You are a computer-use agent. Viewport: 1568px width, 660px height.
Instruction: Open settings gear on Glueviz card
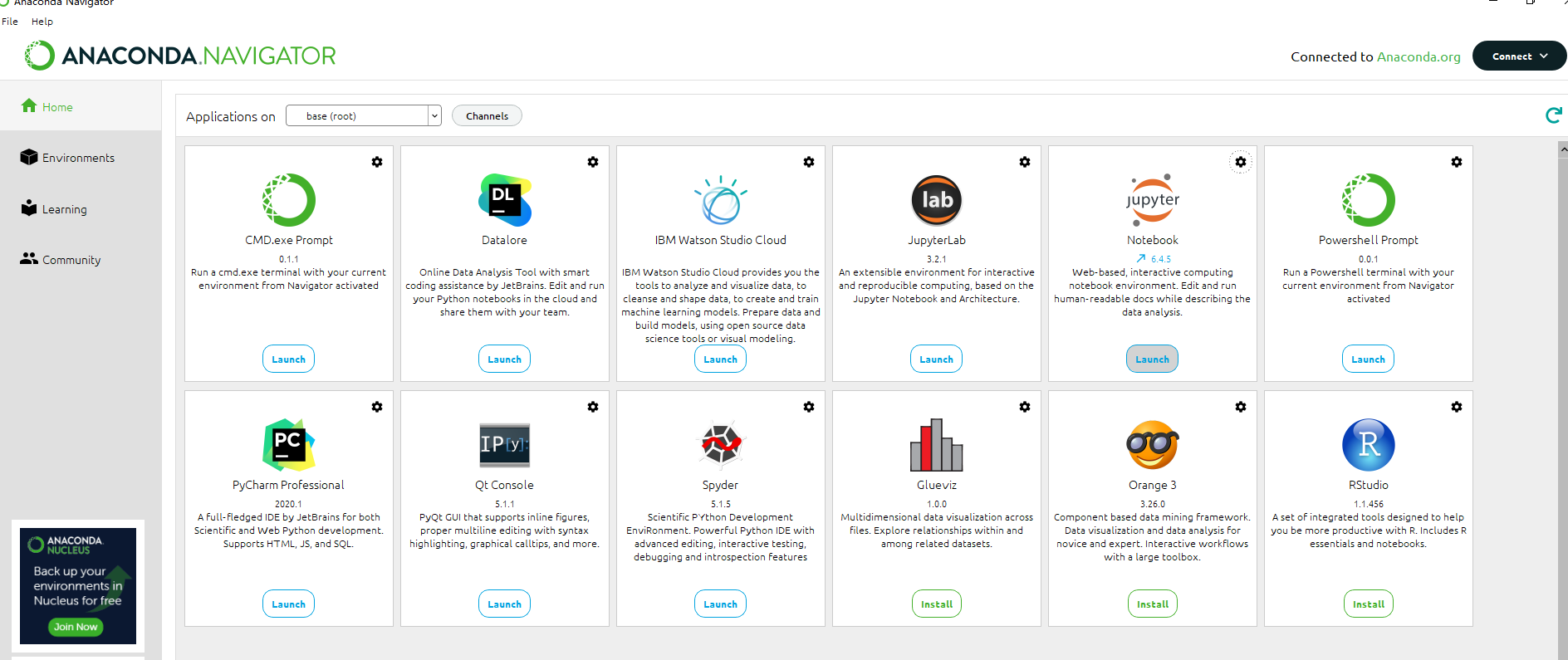tap(1025, 407)
